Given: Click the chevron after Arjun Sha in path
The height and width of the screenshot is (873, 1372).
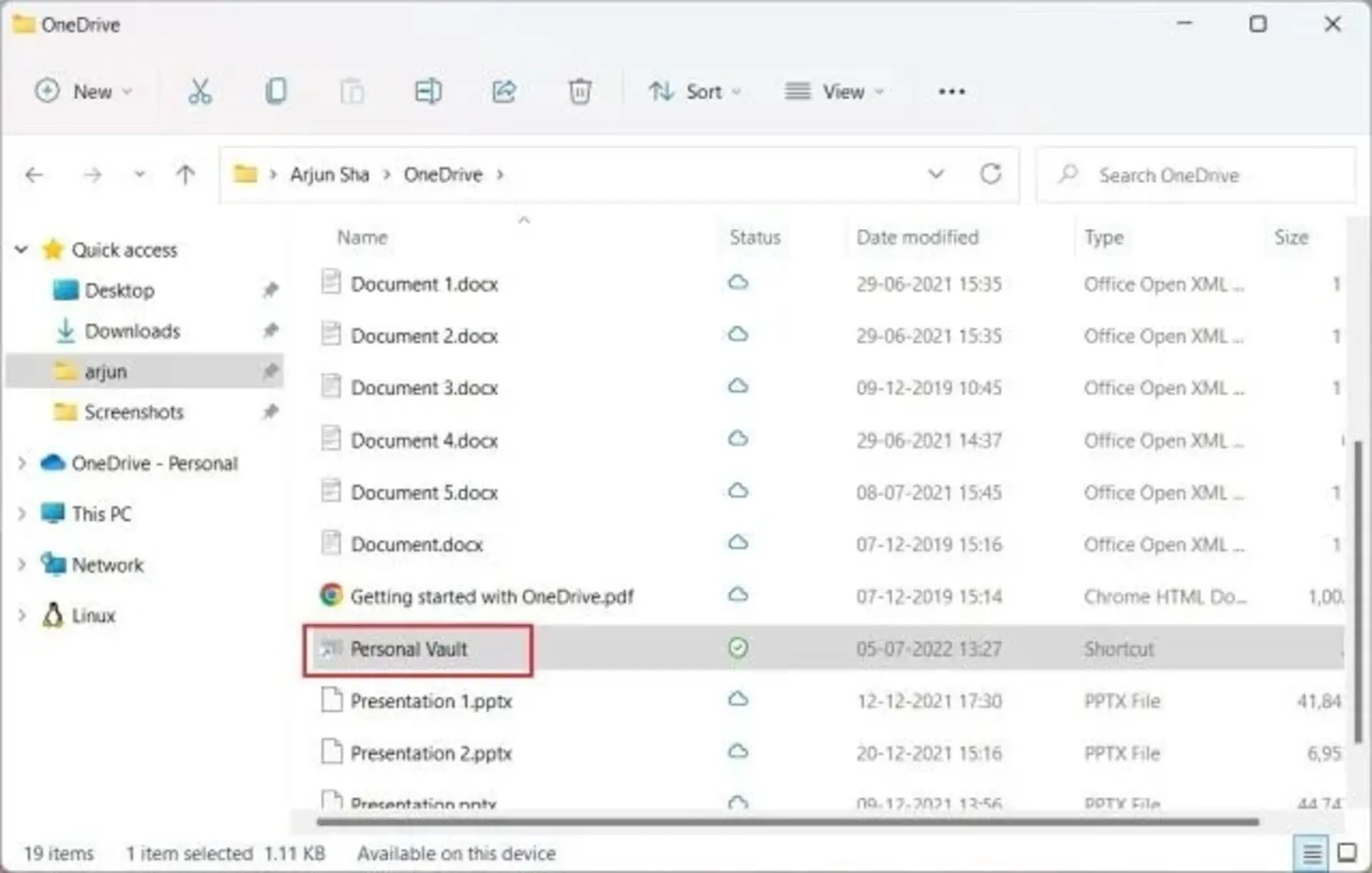Looking at the screenshot, I should [x=387, y=174].
